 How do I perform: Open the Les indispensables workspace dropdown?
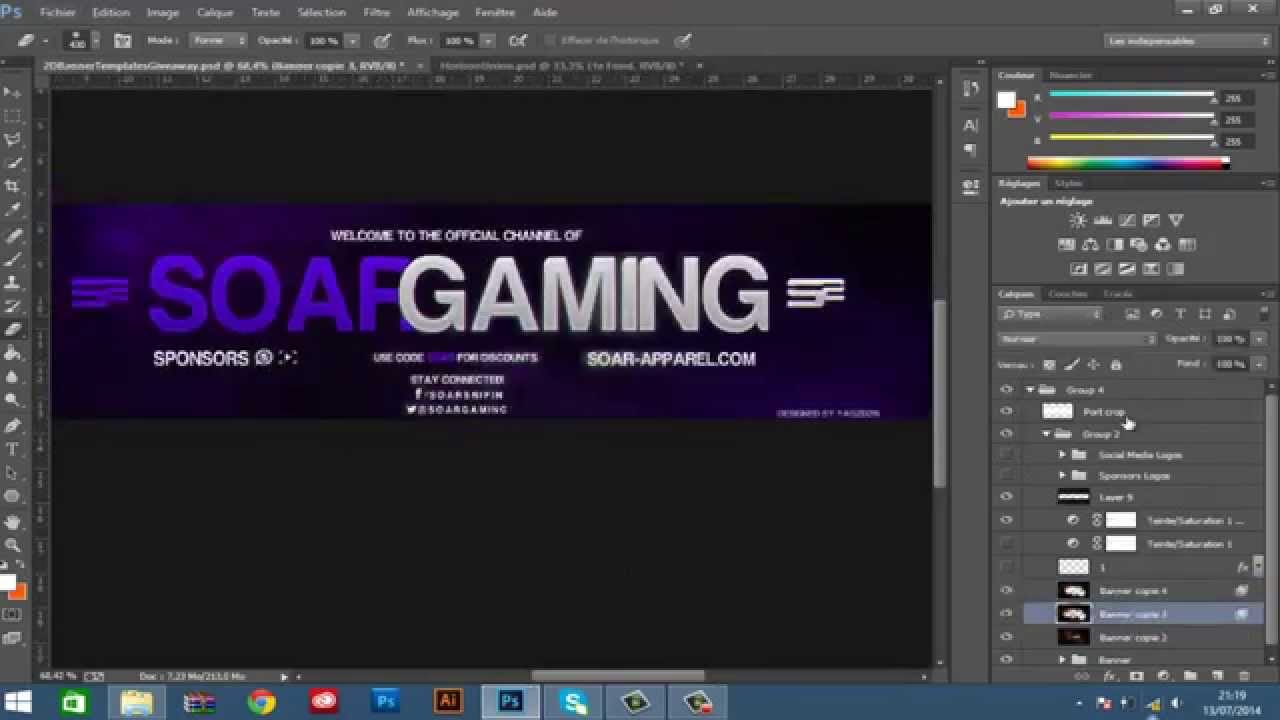point(1188,41)
